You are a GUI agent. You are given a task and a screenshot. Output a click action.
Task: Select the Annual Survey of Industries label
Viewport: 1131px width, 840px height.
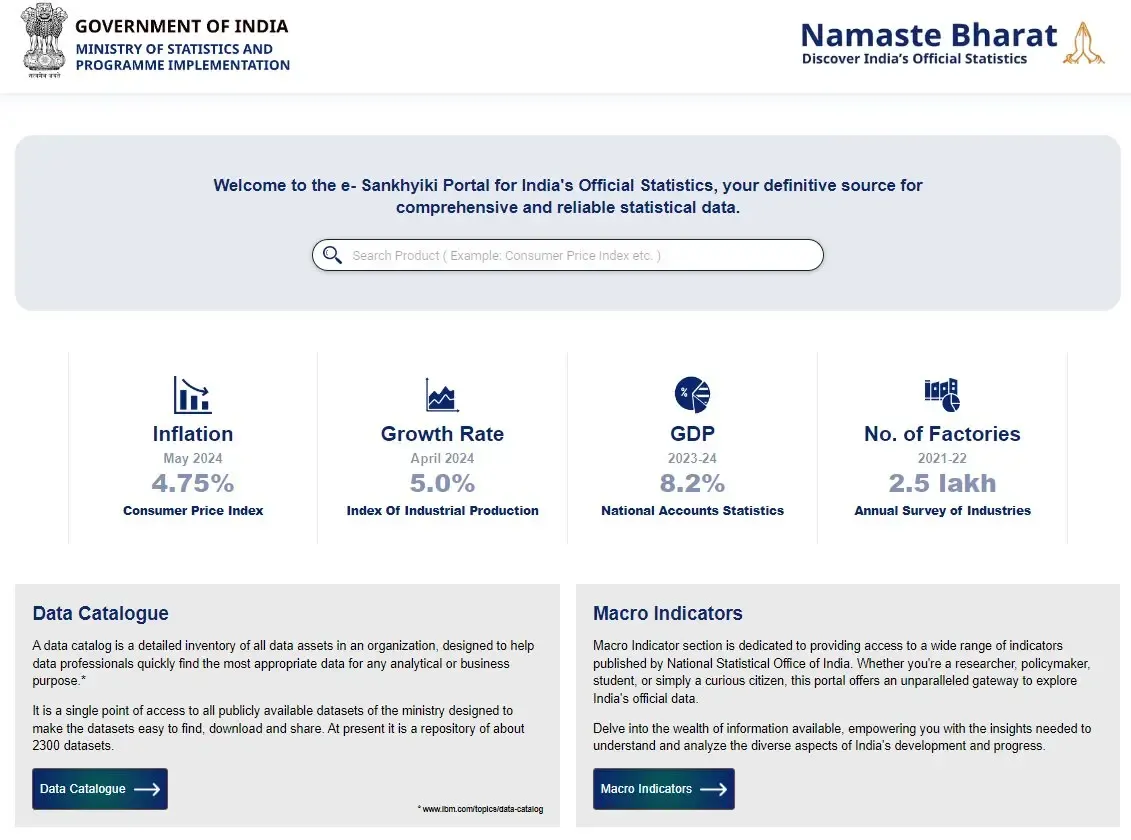pos(941,510)
